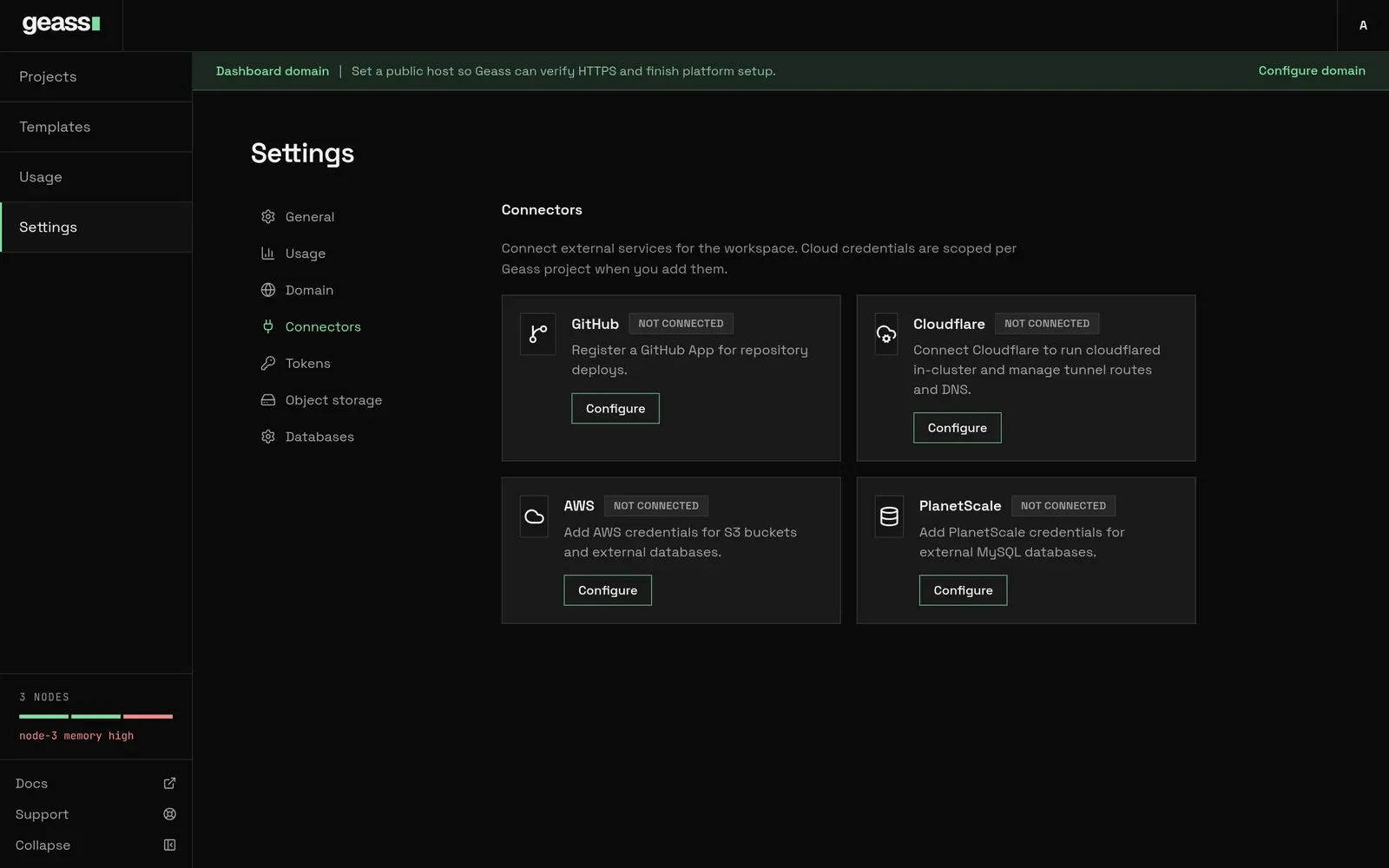Click the first green node status bar
This screenshot has width=1389, height=868.
click(43, 716)
